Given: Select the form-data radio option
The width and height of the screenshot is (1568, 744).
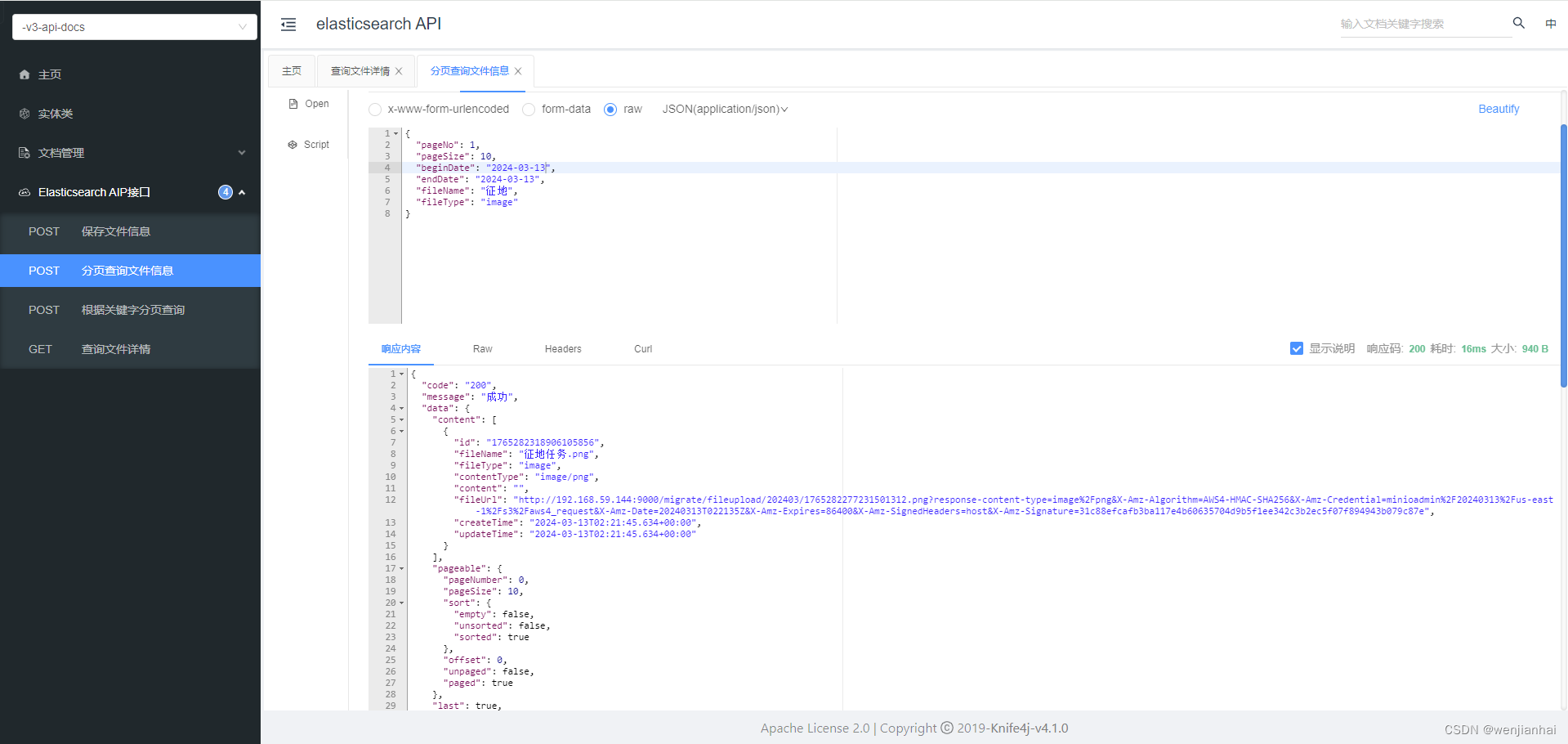Looking at the screenshot, I should point(529,110).
